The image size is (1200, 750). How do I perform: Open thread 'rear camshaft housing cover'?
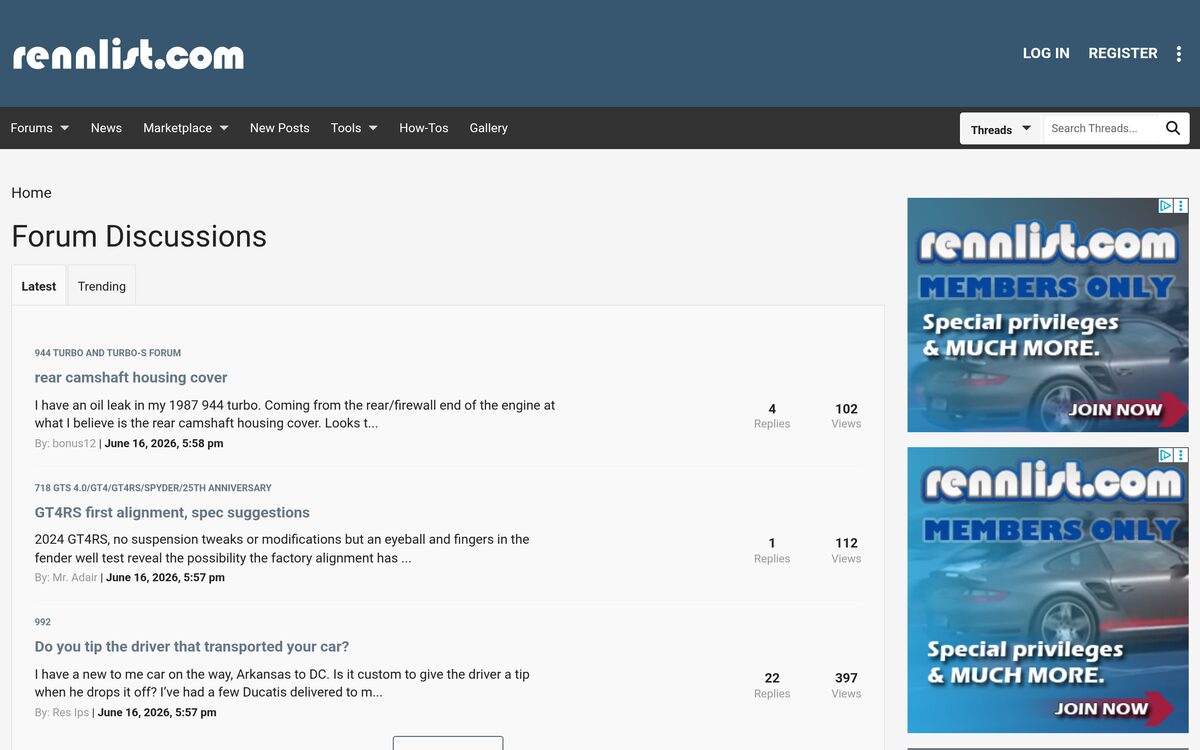click(x=131, y=377)
